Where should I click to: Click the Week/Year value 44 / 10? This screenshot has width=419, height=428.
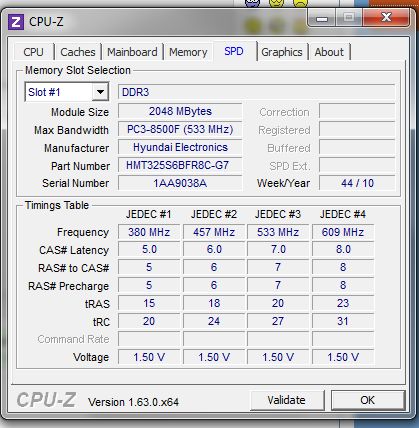[357, 183]
